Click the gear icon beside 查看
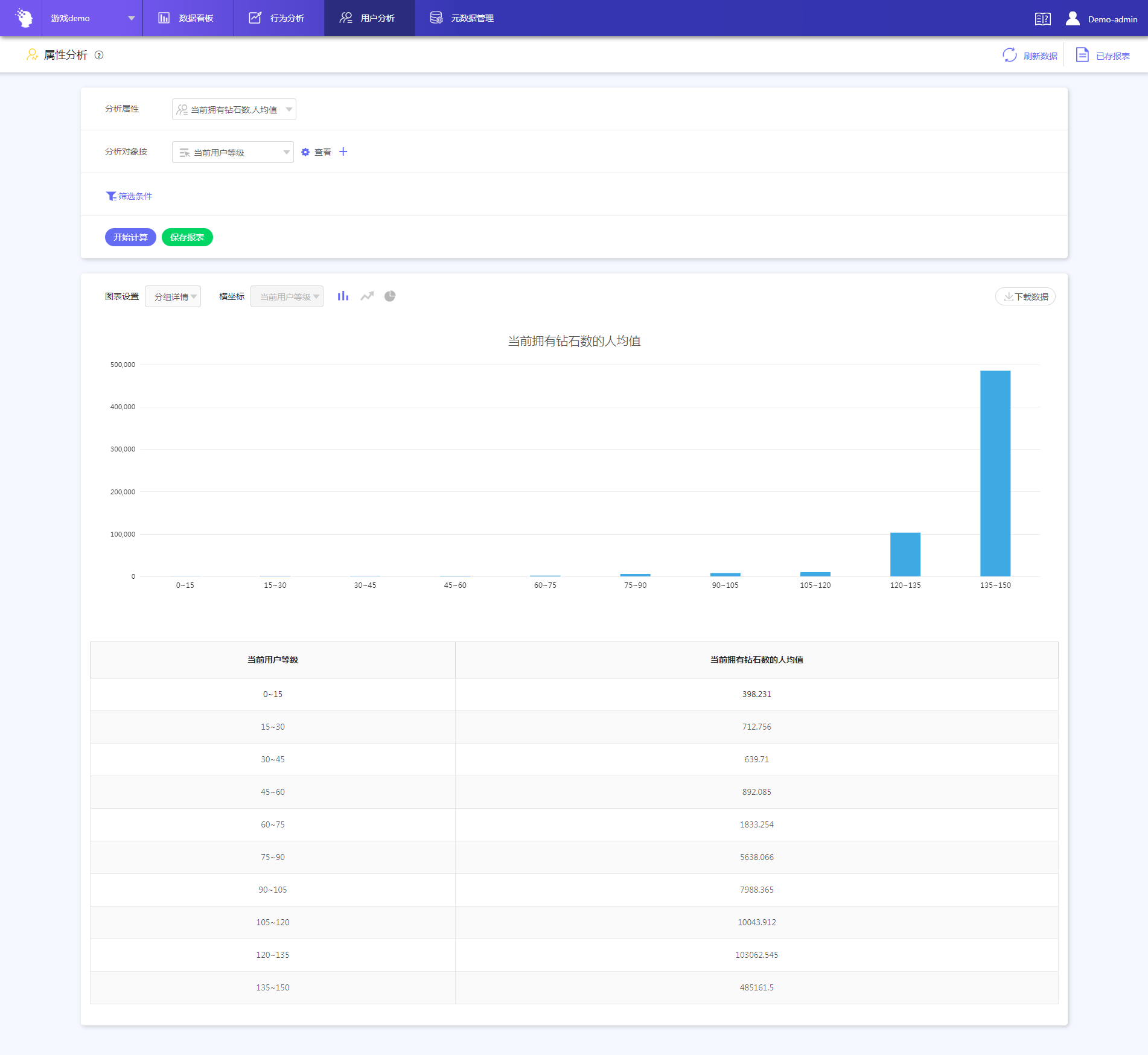Screen dimensions: 1148x1055 (x=305, y=152)
